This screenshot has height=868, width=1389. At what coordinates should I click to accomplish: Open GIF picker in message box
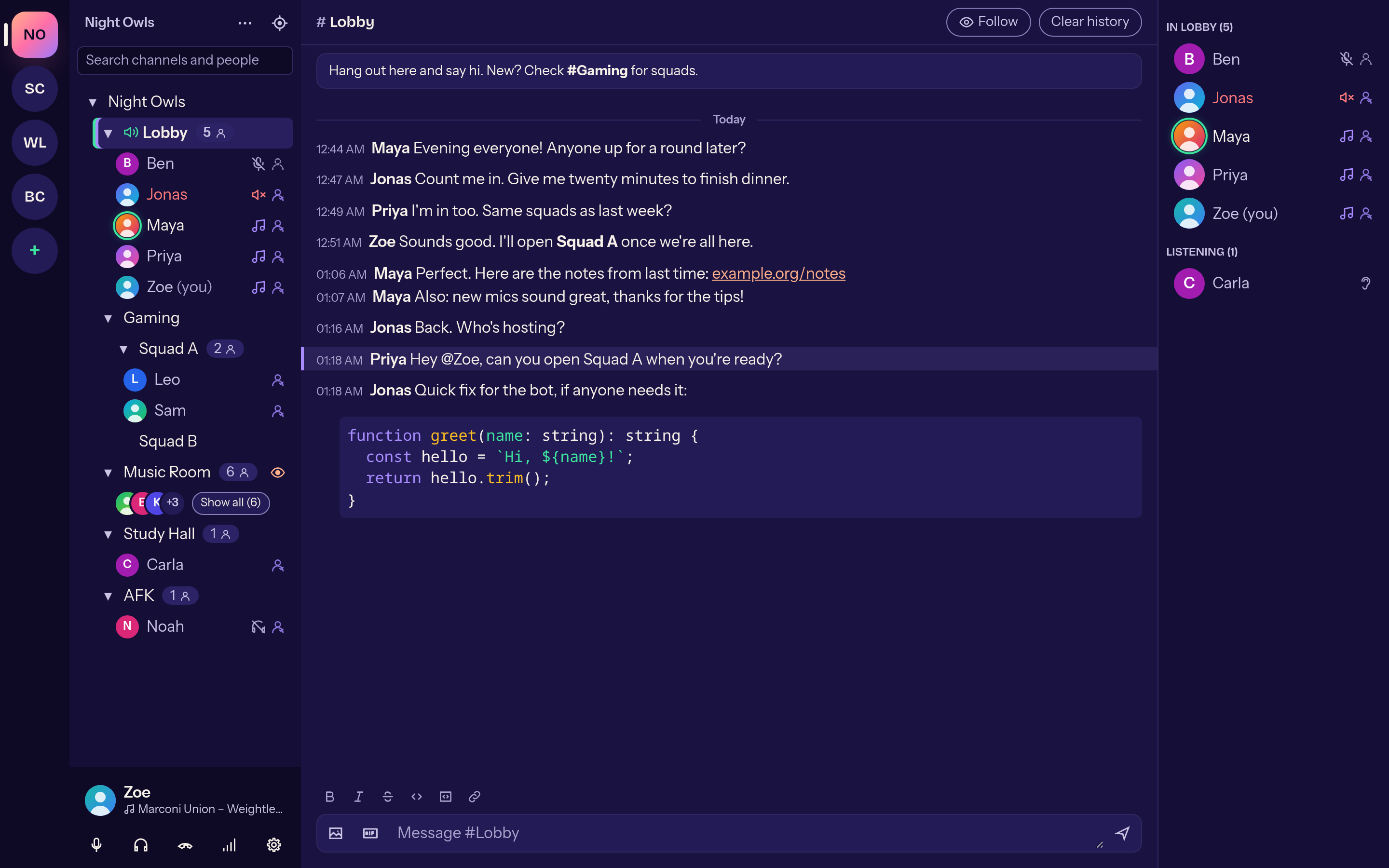[370, 833]
